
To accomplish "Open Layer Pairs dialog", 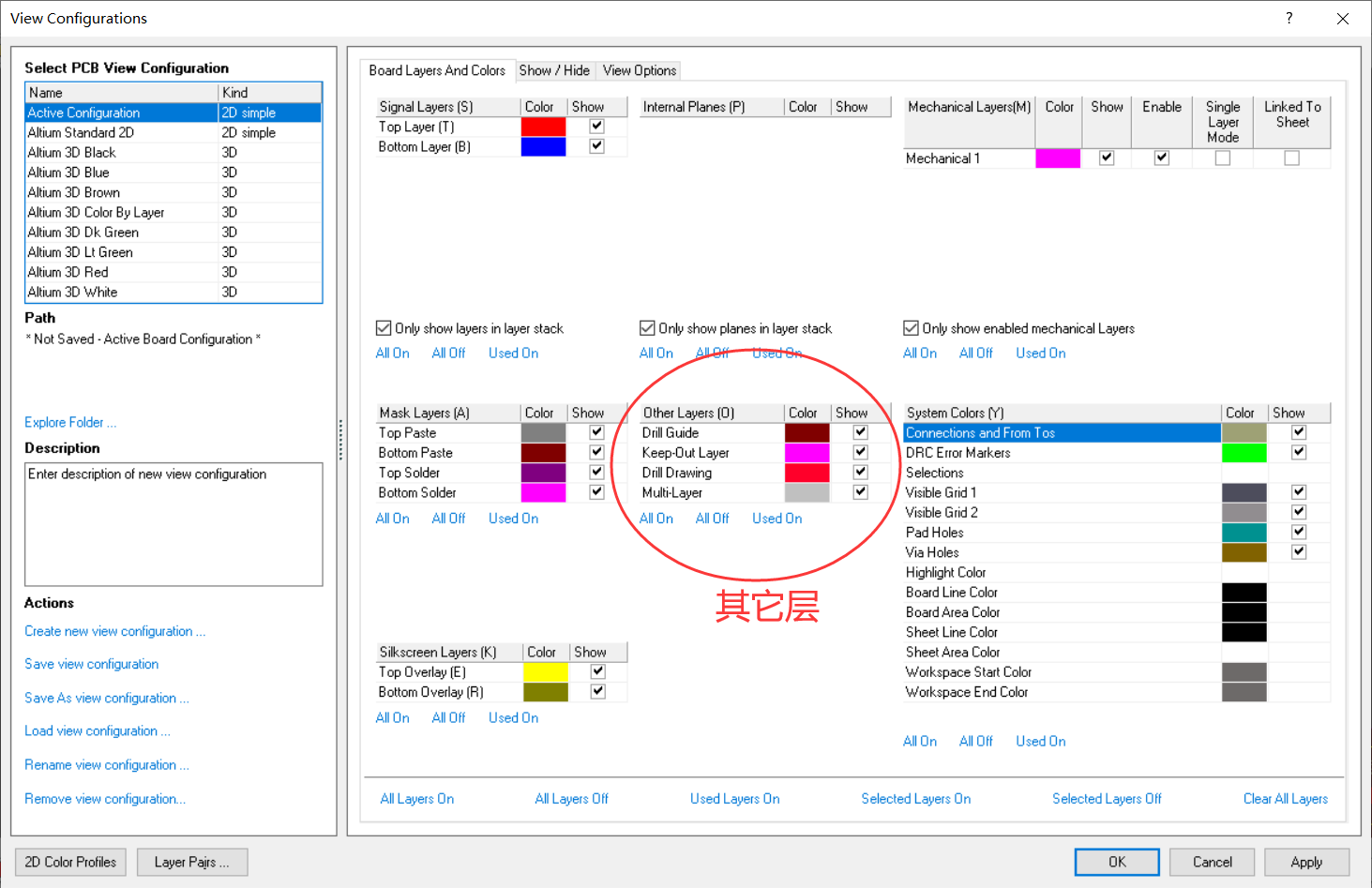I will 192,862.
